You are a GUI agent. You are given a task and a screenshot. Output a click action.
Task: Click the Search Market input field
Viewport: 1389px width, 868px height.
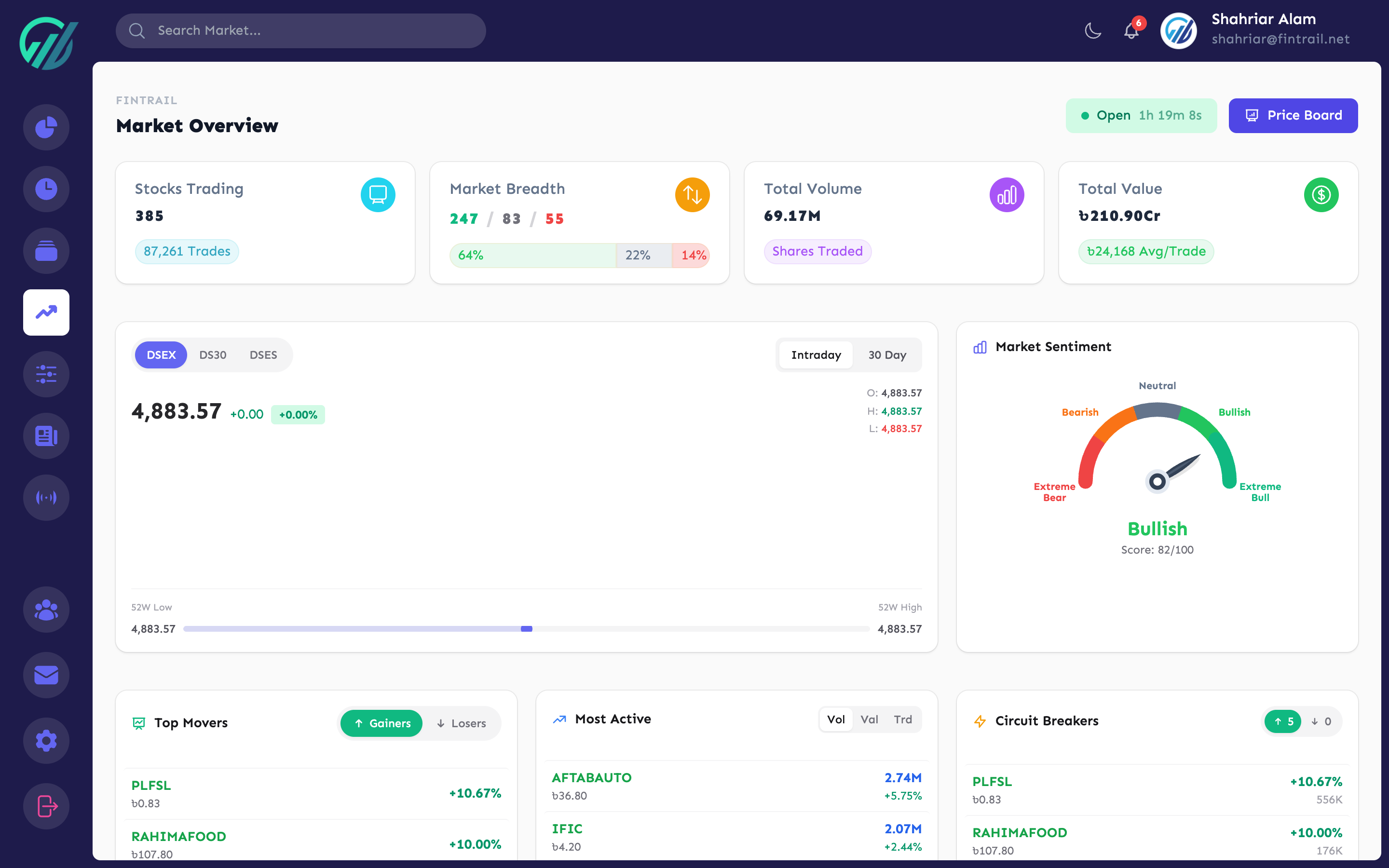coord(300,30)
